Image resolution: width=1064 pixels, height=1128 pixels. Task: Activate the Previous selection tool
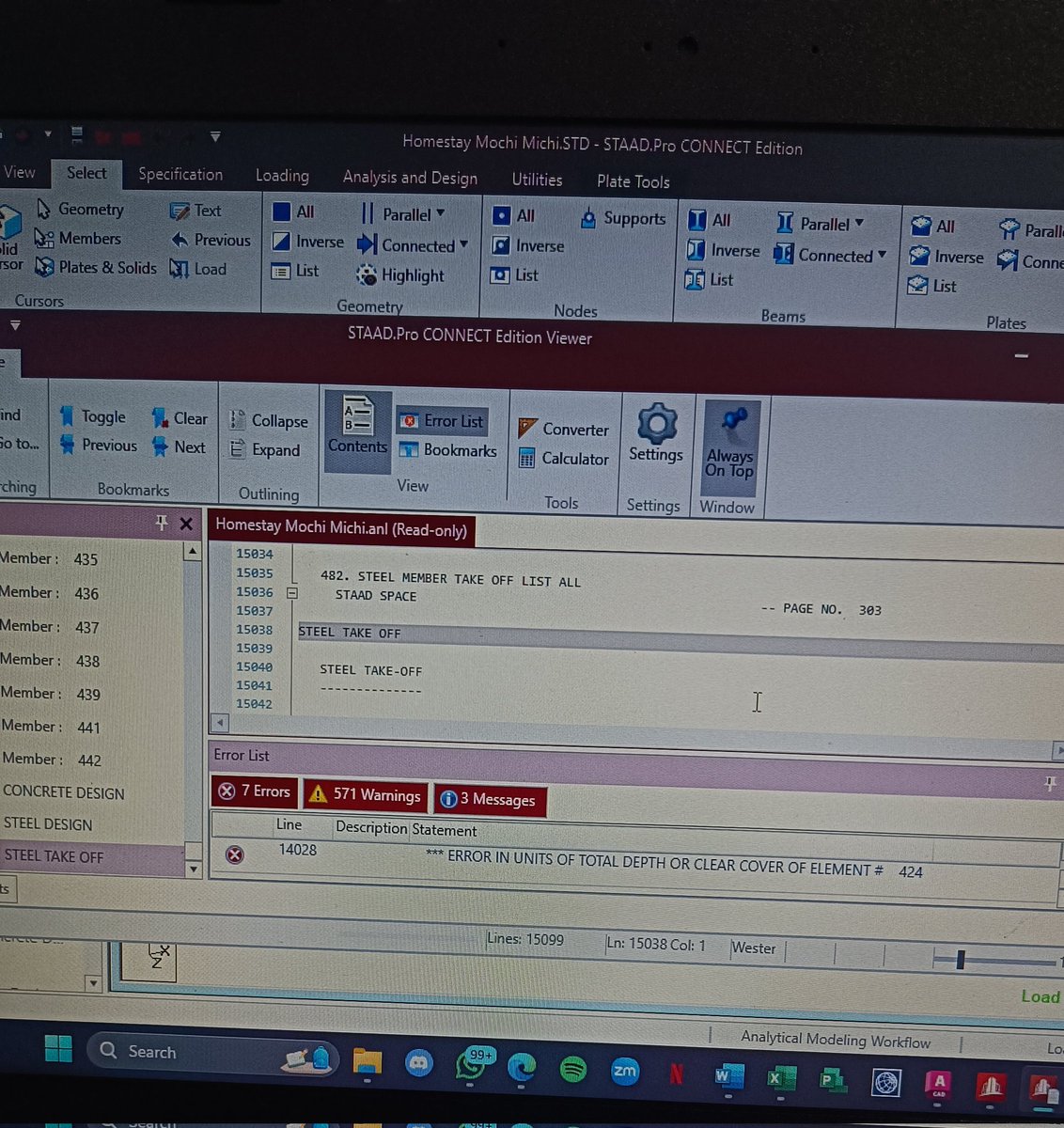coord(210,240)
